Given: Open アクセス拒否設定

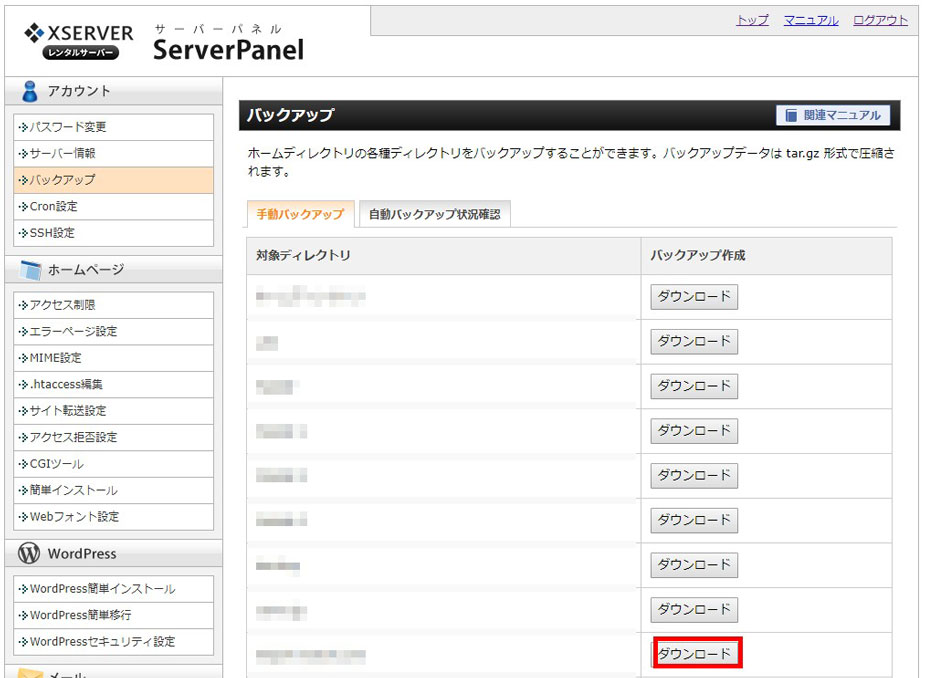Looking at the screenshot, I should [x=113, y=437].
